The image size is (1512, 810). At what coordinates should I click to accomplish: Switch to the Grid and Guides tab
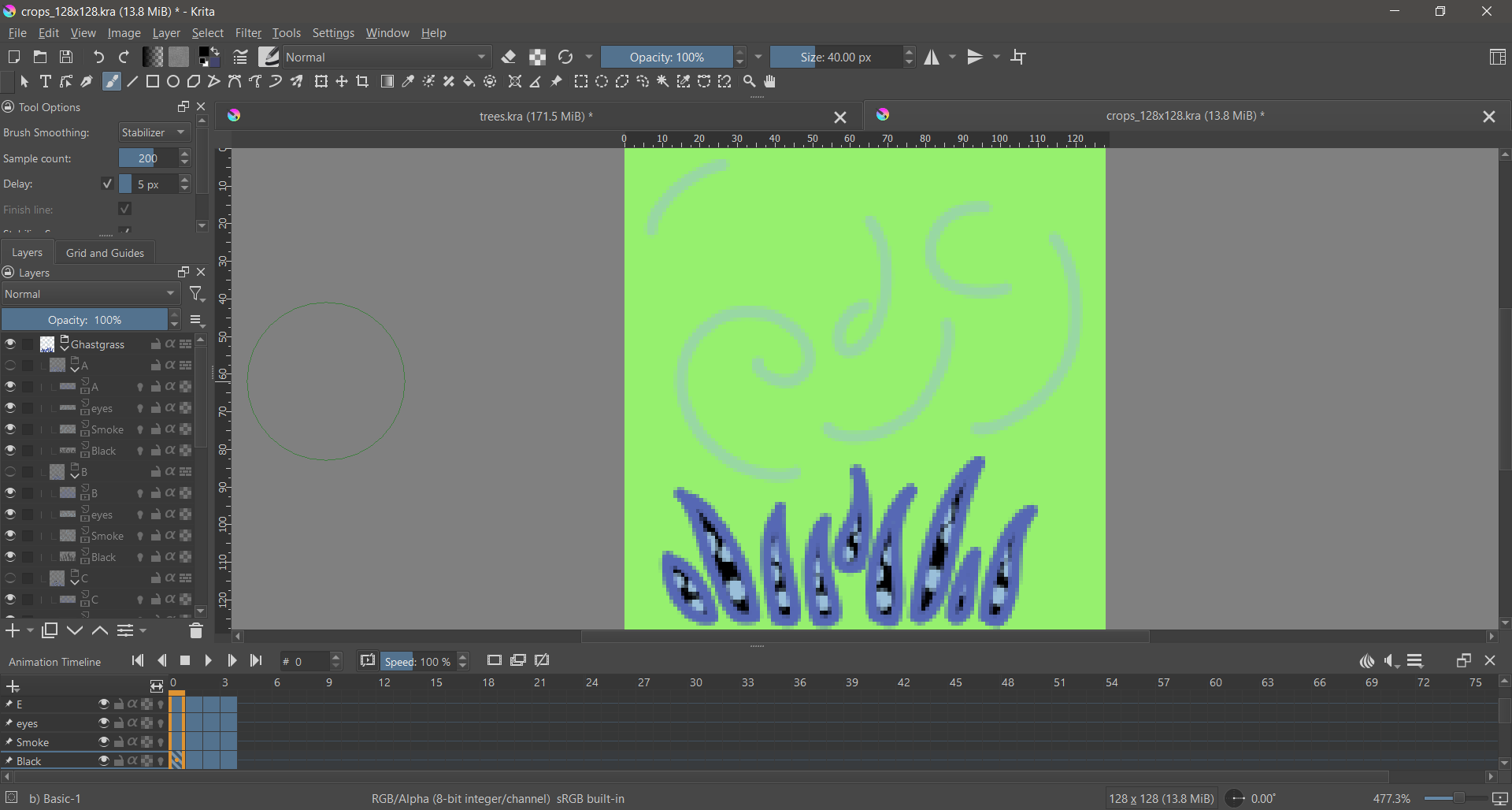pos(105,253)
